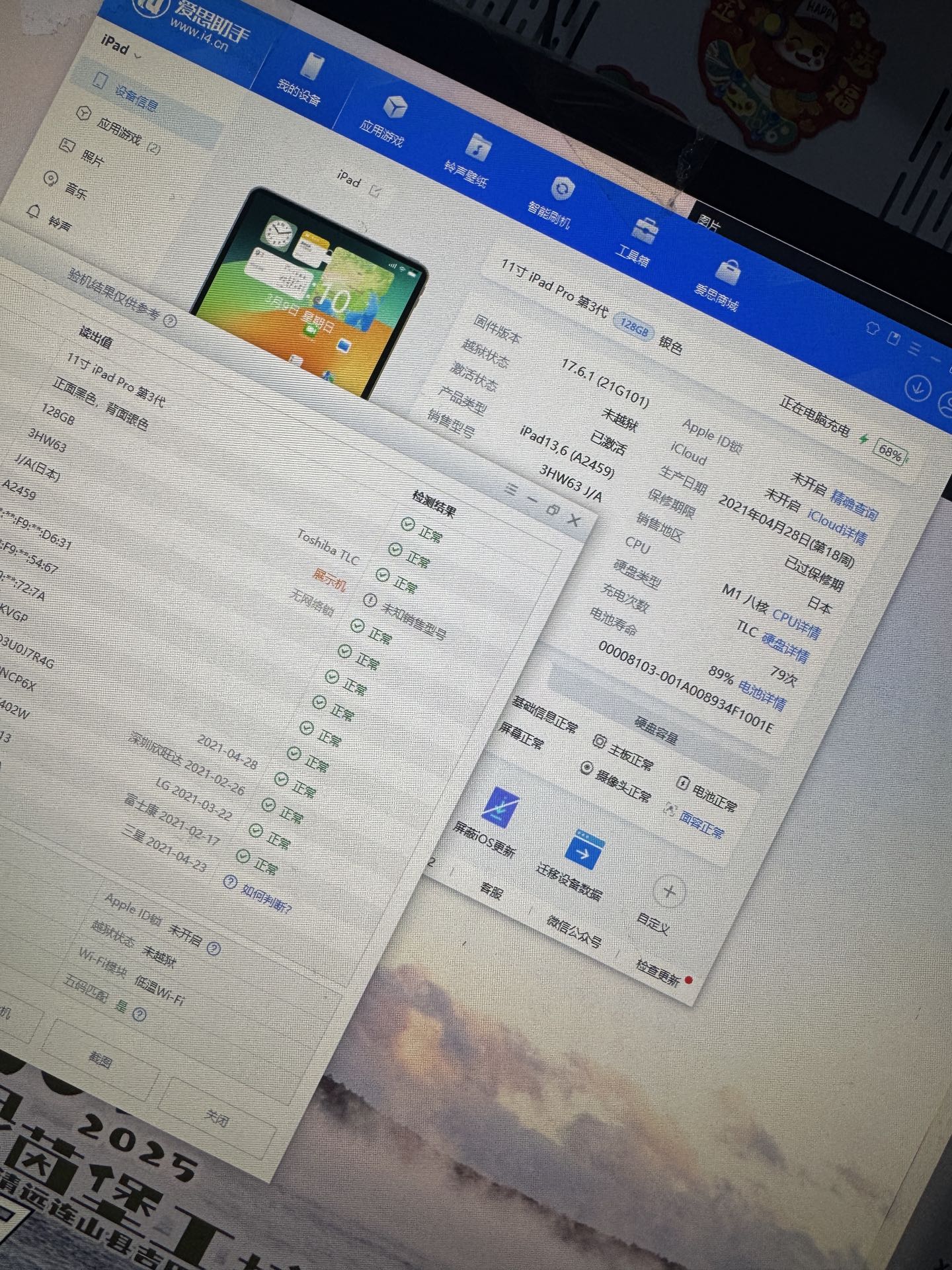Click the 三星 2021-04-23 row value
Image resolution: width=952 pixels, height=1270 pixels.
[165, 848]
